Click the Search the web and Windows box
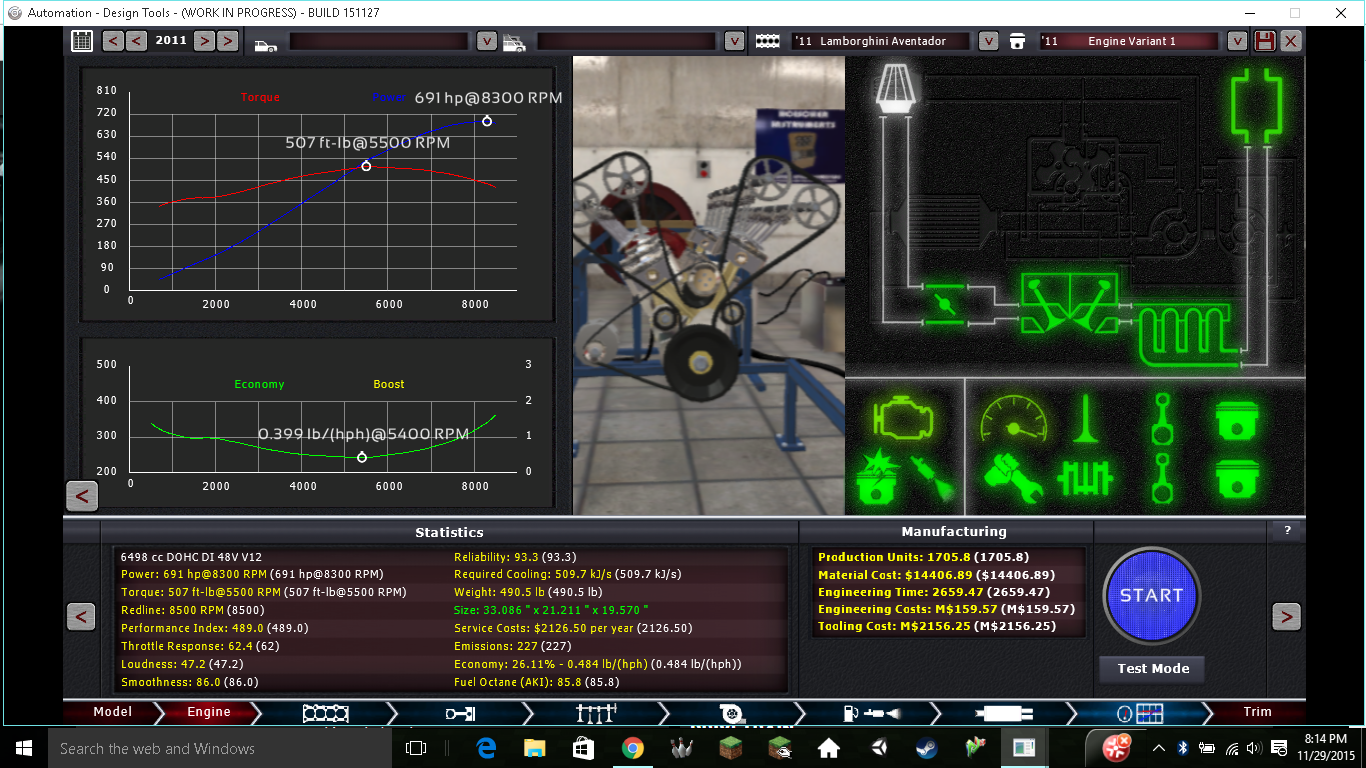 (x=220, y=748)
